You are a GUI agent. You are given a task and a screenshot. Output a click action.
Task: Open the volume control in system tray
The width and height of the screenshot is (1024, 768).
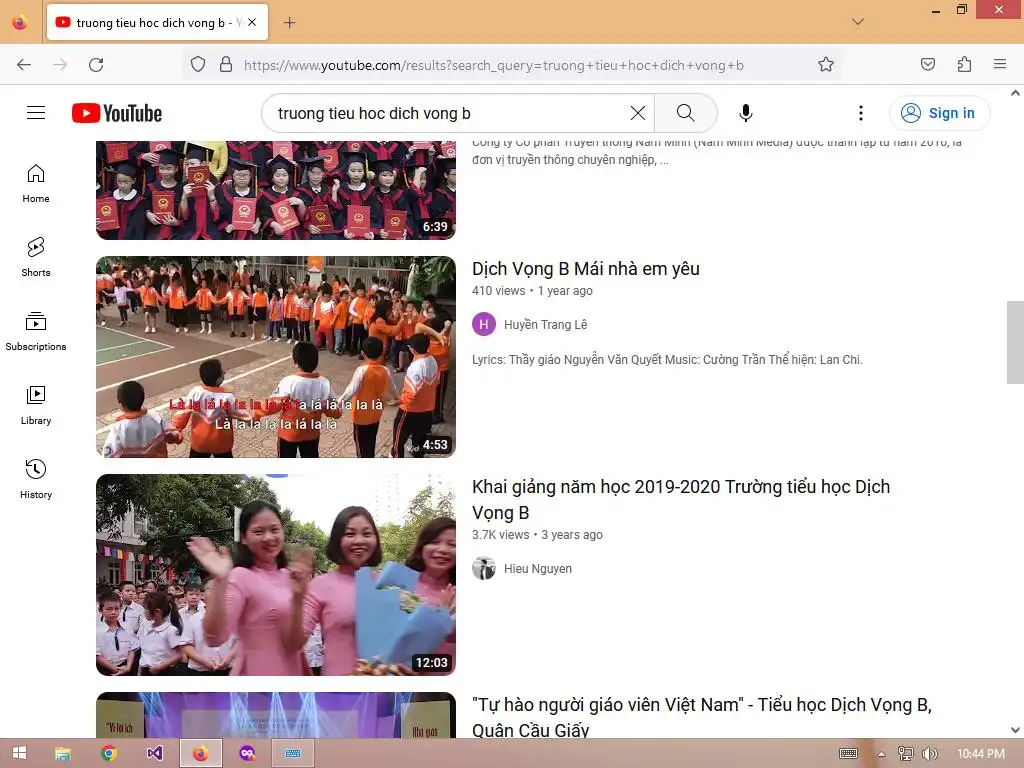[x=930, y=754]
